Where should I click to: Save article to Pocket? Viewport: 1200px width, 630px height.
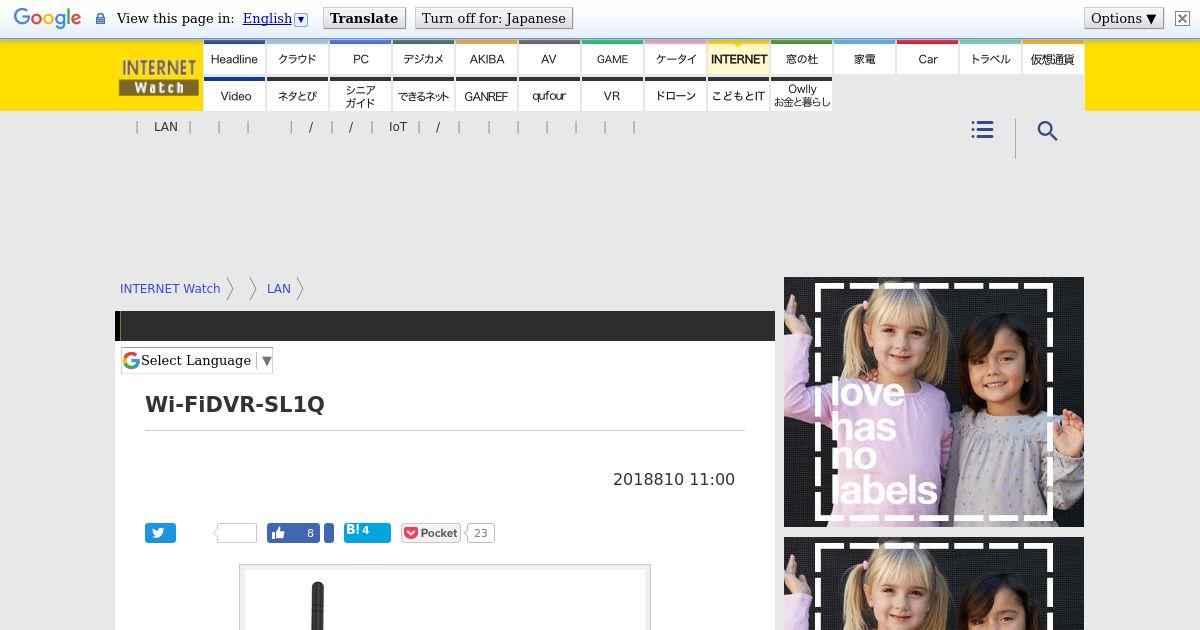(431, 533)
